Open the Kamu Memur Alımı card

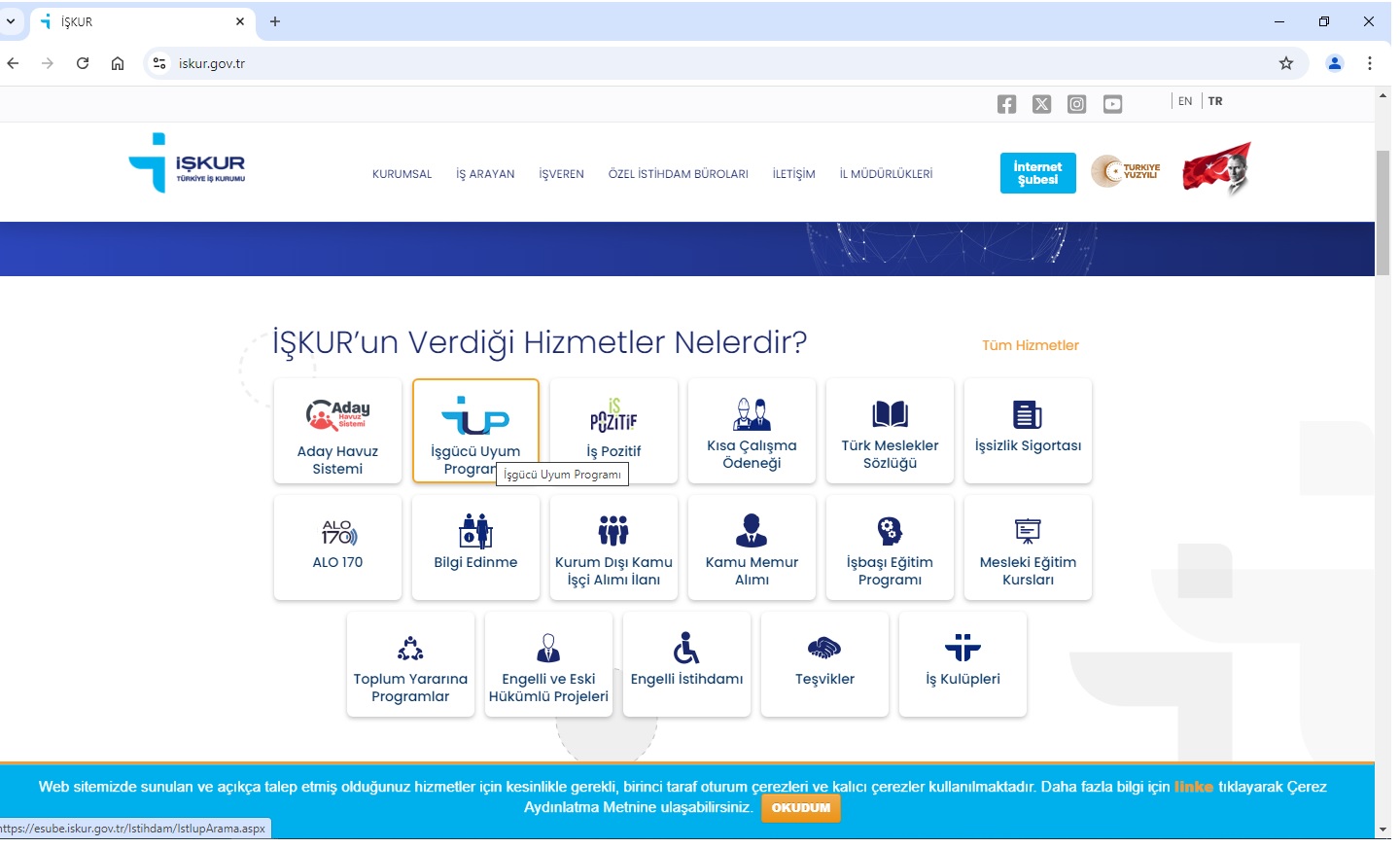[752, 548]
